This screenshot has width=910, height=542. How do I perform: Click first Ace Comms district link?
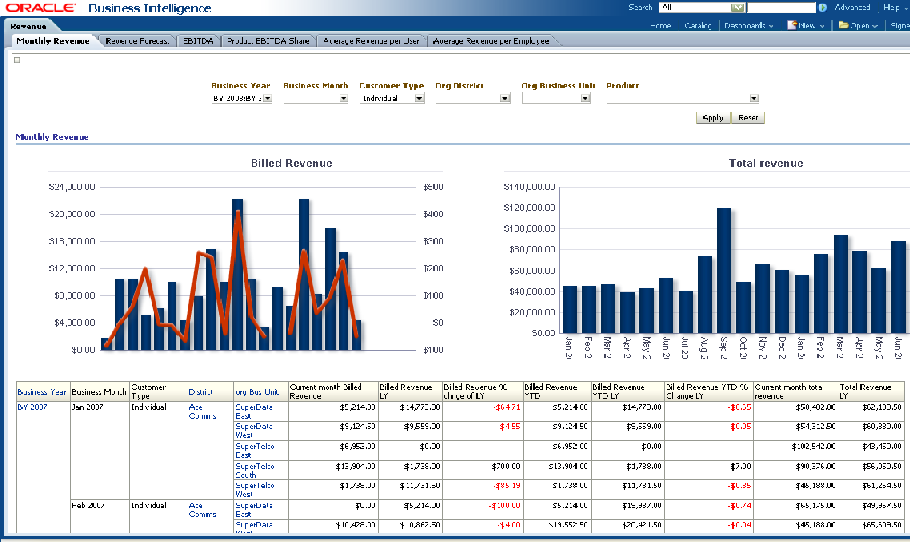[x=203, y=412]
